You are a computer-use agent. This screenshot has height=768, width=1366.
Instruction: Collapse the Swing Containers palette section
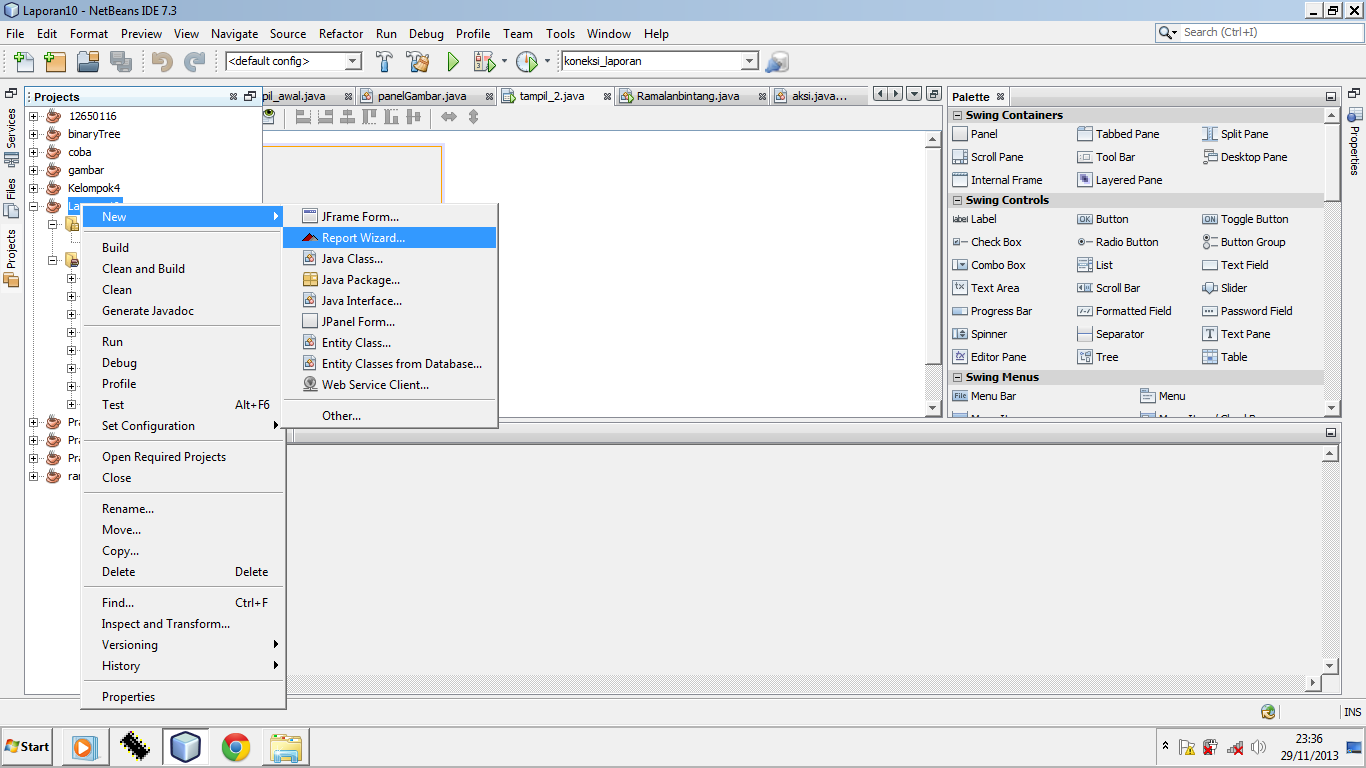pos(957,114)
